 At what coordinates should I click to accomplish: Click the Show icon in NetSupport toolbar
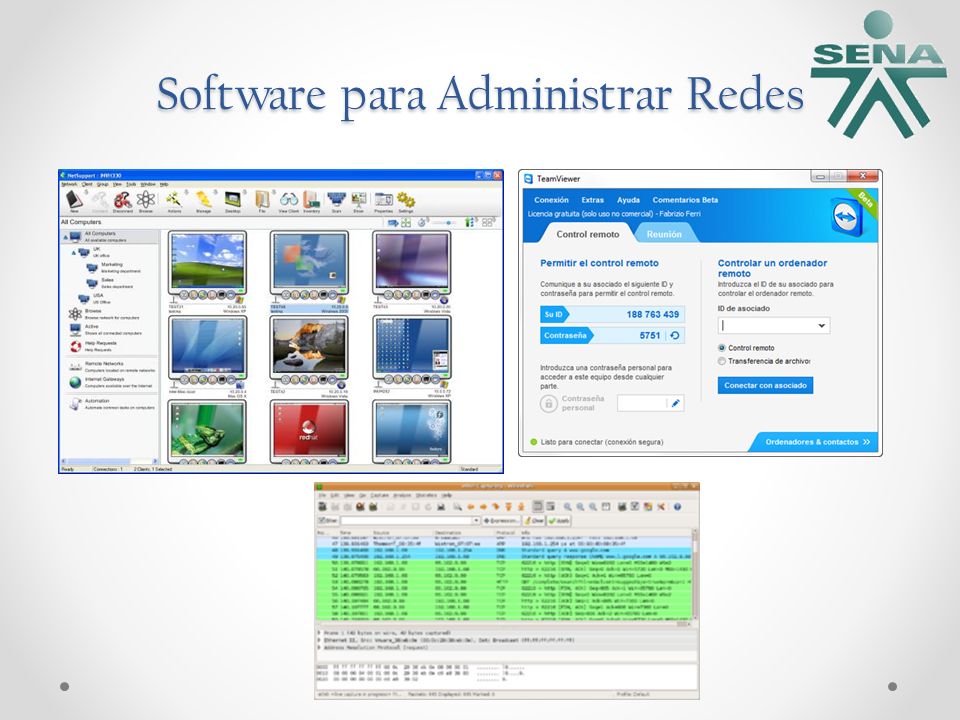(x=359, y=200)
